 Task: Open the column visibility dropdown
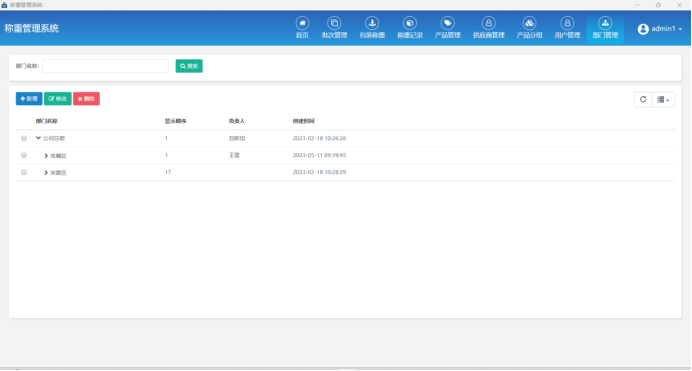663,100
